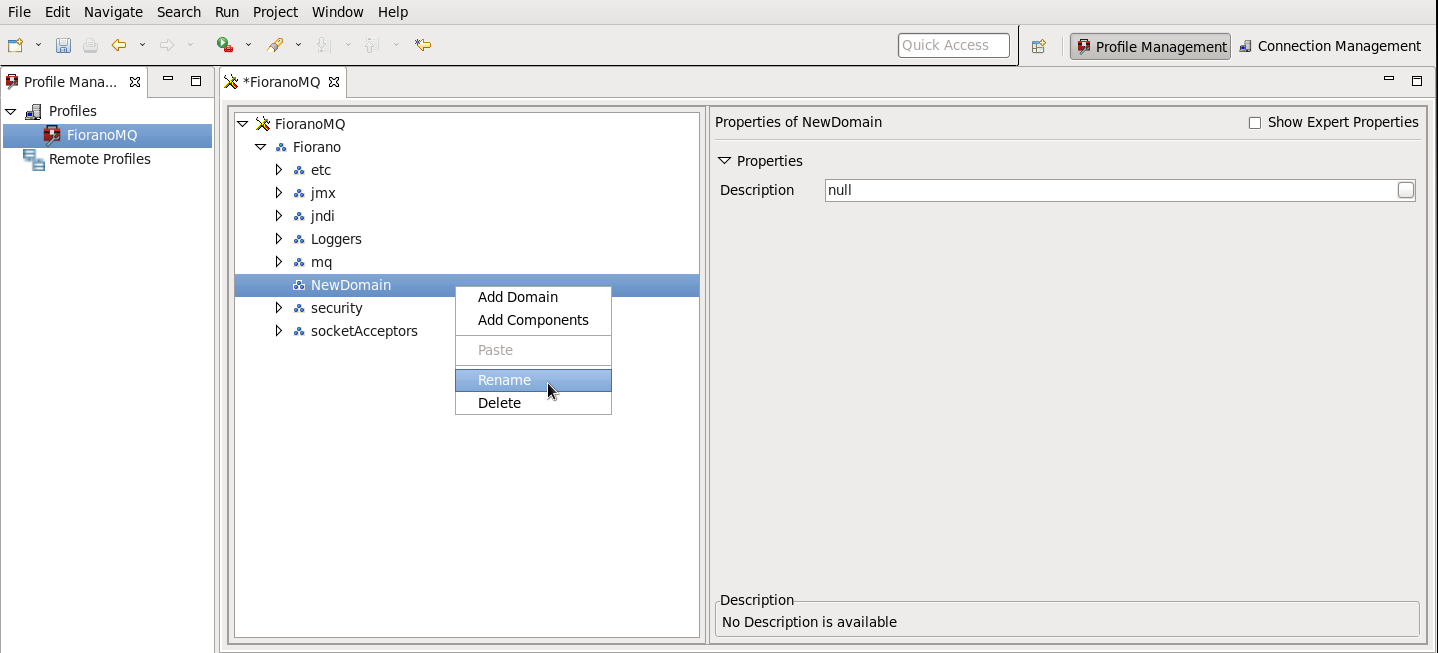
Task: Open the Search toolbar dropdown arrow
Action: 298,45
